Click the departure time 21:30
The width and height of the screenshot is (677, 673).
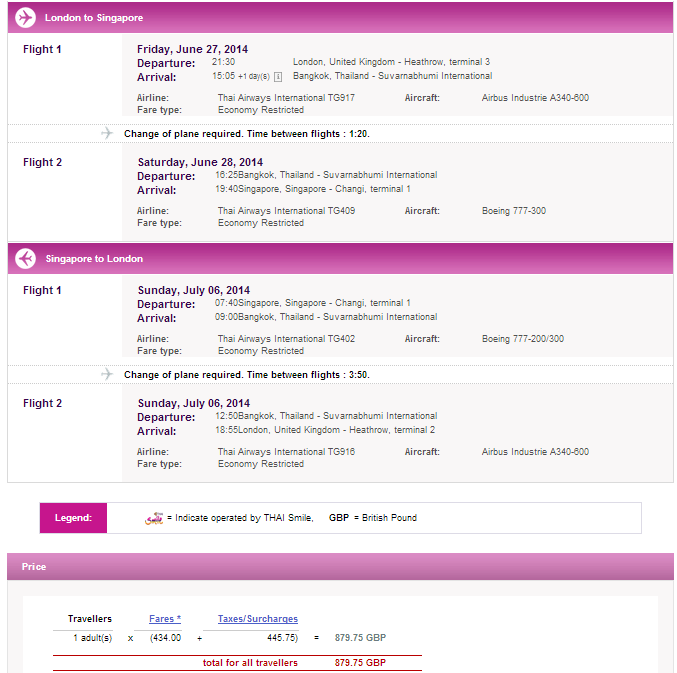(x=223, y=62)
